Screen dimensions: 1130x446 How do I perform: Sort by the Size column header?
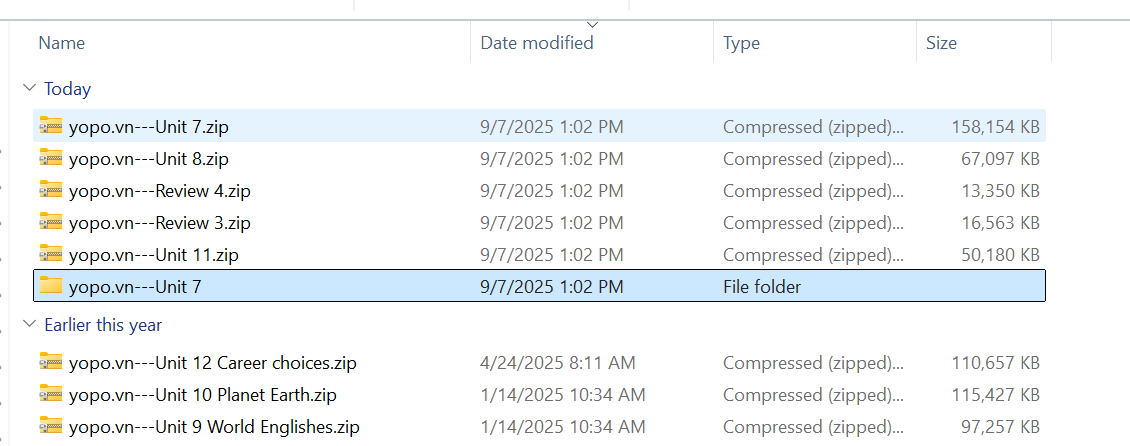click(x=941, y=43)
